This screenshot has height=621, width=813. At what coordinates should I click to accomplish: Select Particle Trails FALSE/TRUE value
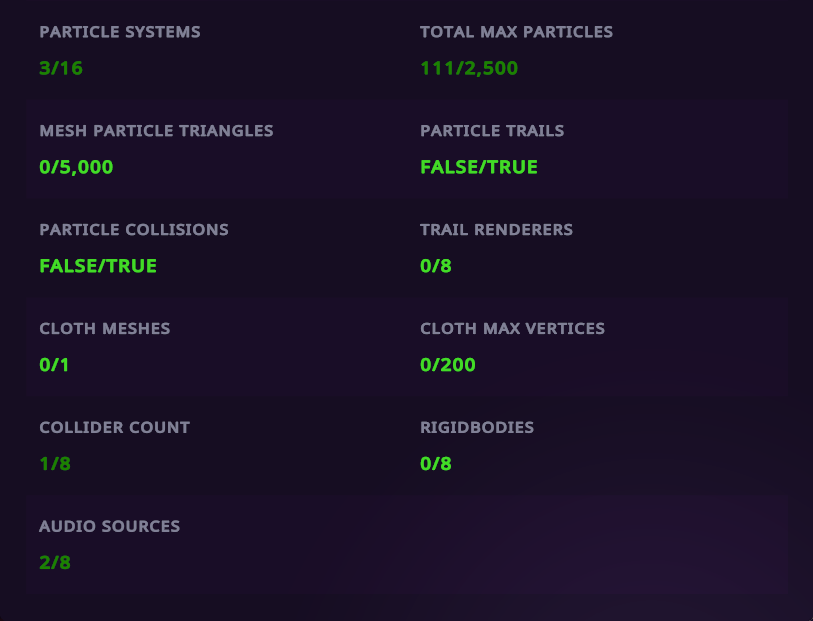pyautogui.click(x=479, y=167)
